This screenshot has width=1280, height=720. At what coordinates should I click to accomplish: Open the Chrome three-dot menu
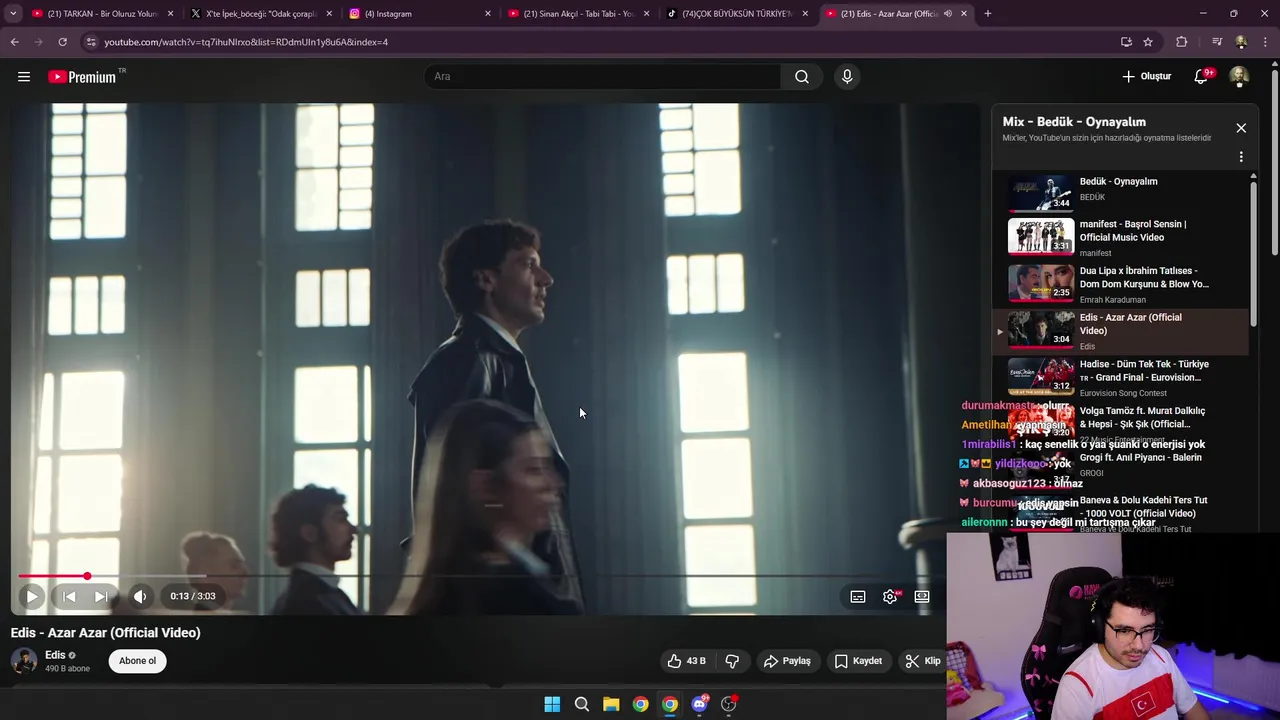coord(1266,42)
